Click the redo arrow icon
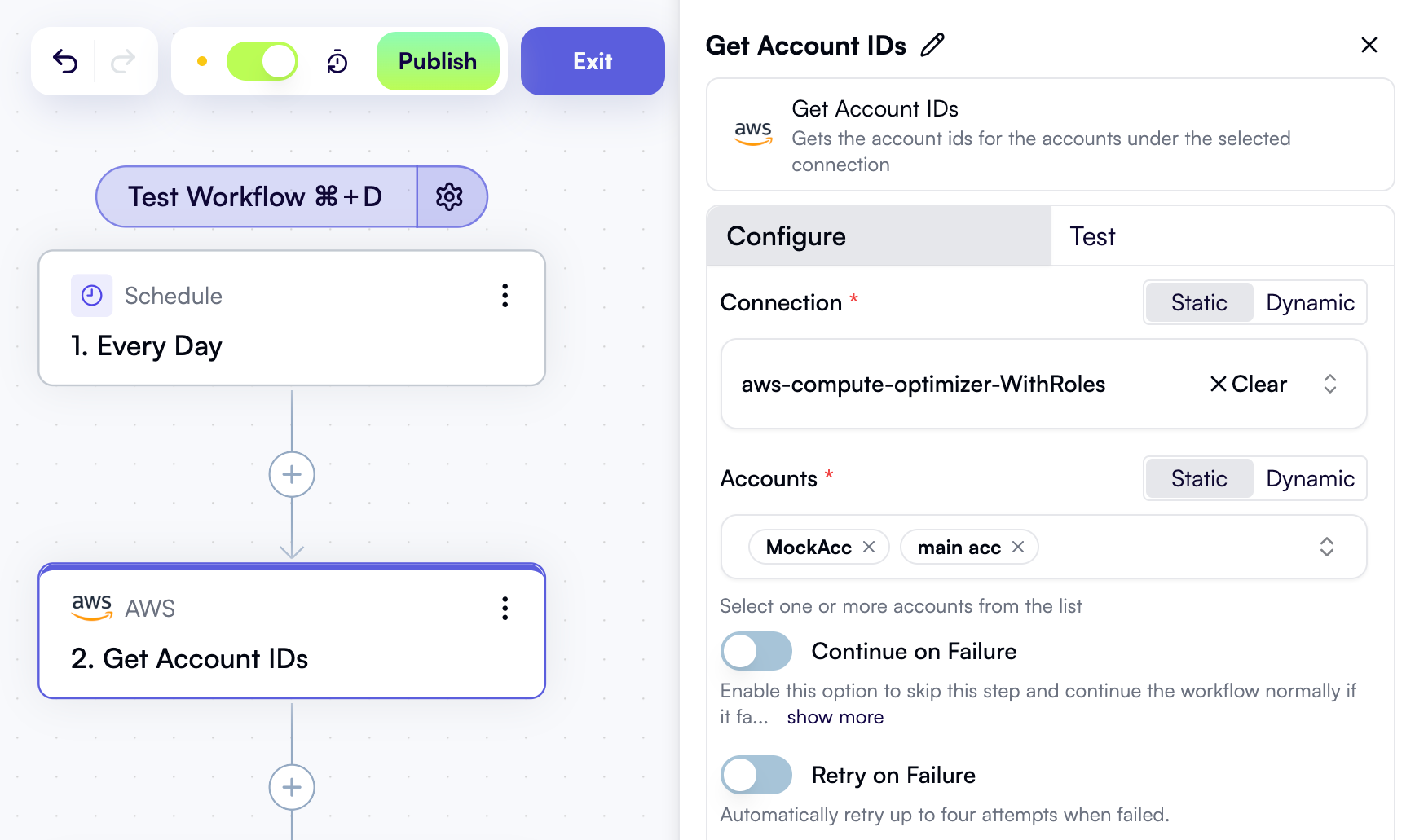 pyautogui.click(x=123, y=61)
